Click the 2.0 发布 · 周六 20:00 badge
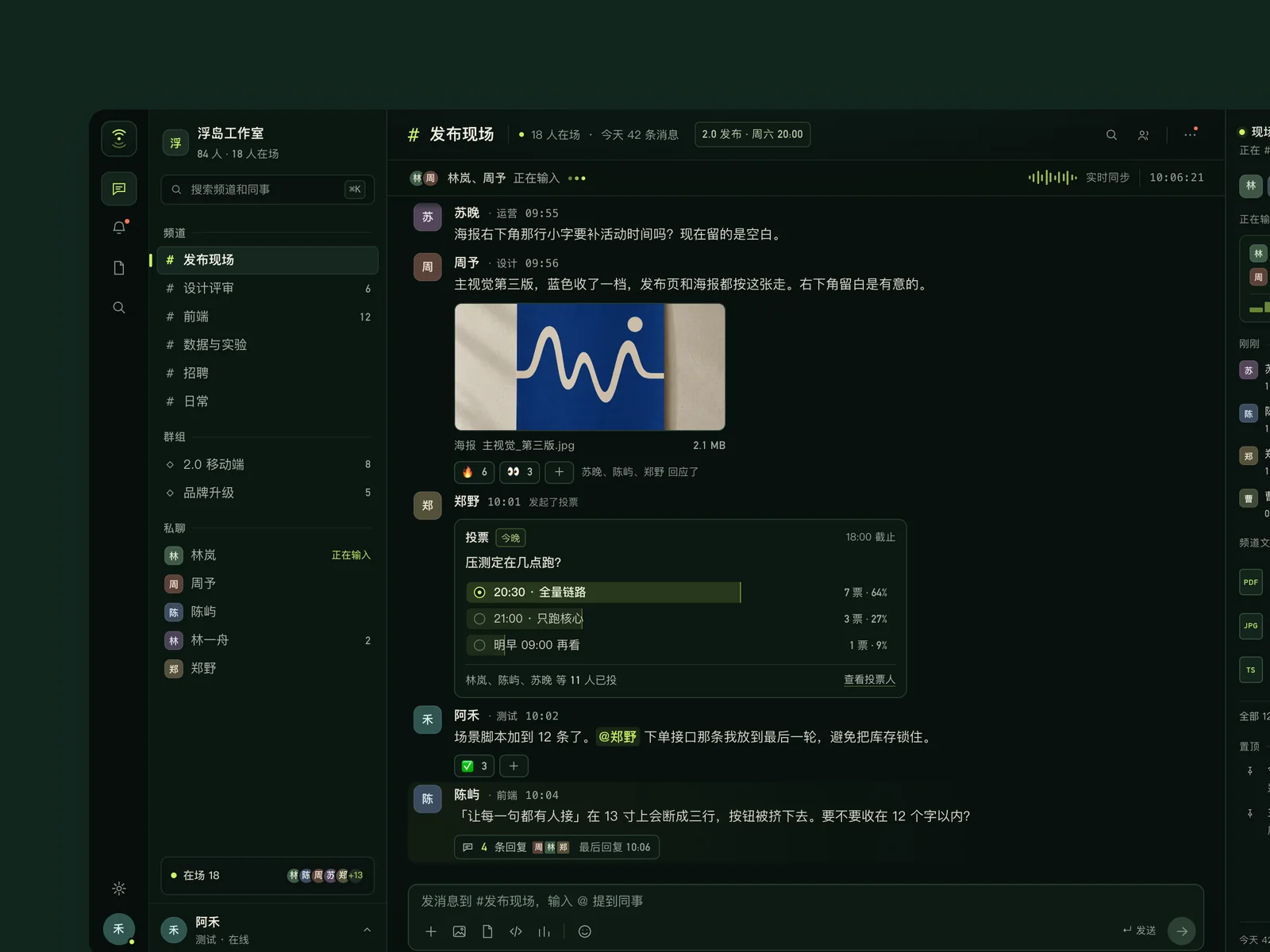Image resolution: width=1270 pixels, height=952 pixels. [752, 134]
